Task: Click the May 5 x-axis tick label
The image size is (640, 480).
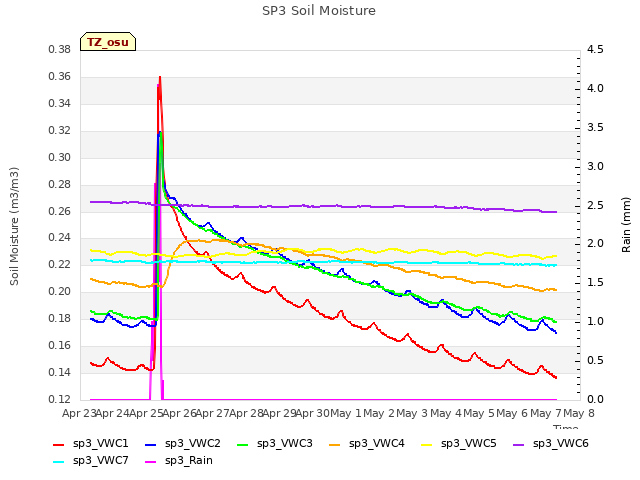Action: click(479, 413)
